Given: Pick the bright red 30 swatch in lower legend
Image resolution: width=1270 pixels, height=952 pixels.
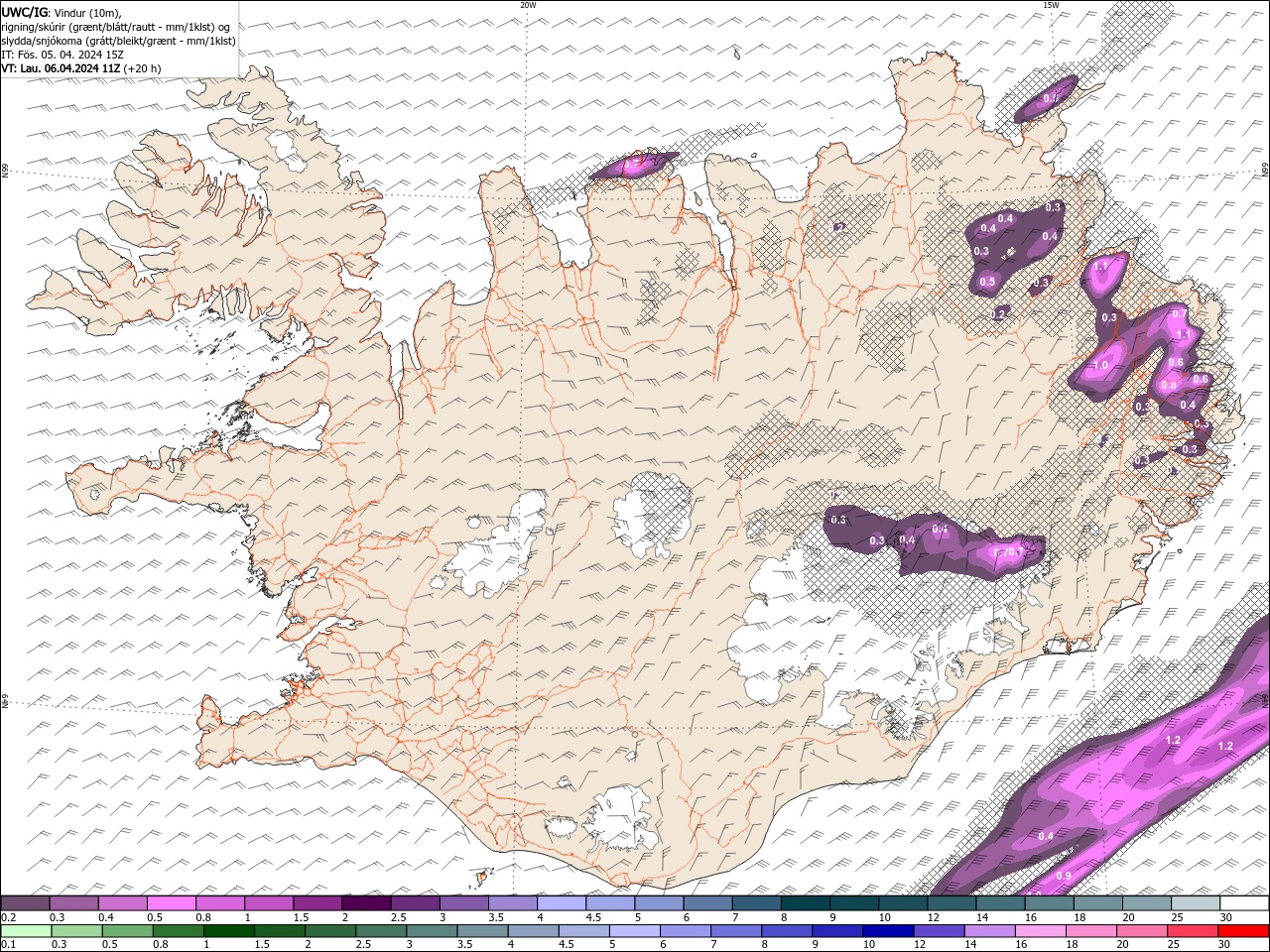Looking at the screenshot, I should tap(1243, 930).
